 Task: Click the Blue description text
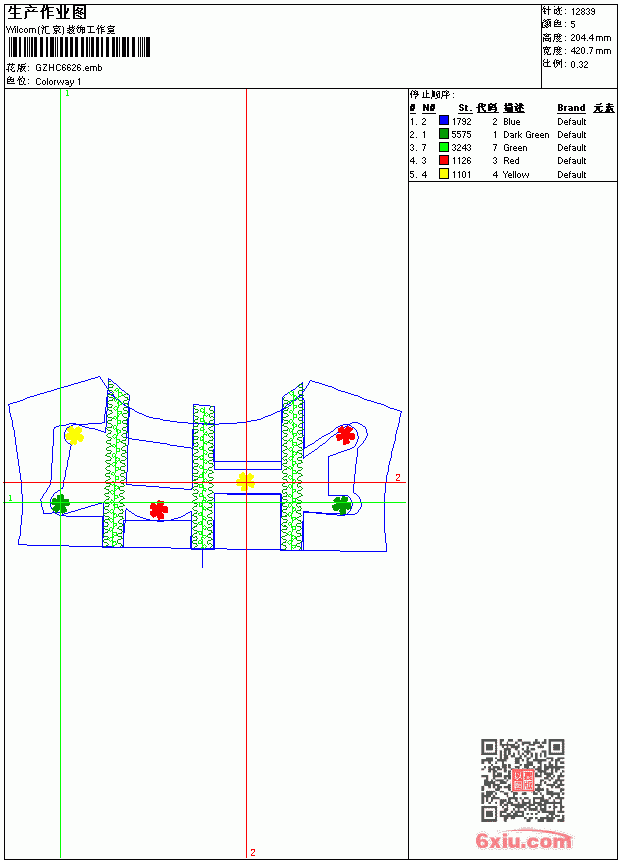pyautogui.click(x=512, y=121)
